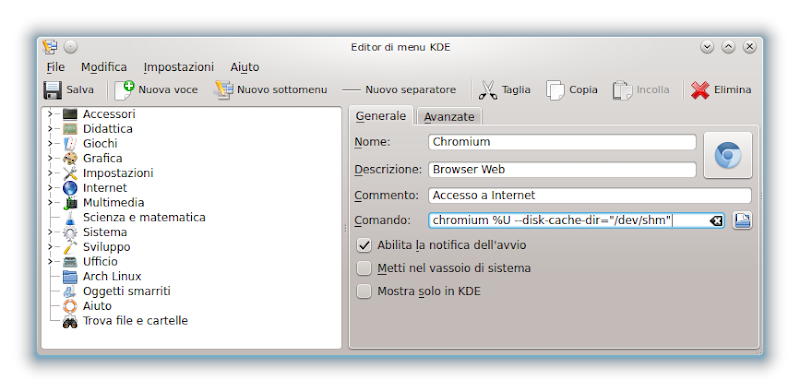Open the Impostazioni menu
This screenshot has height=392, width=800.
click(179, 67)
